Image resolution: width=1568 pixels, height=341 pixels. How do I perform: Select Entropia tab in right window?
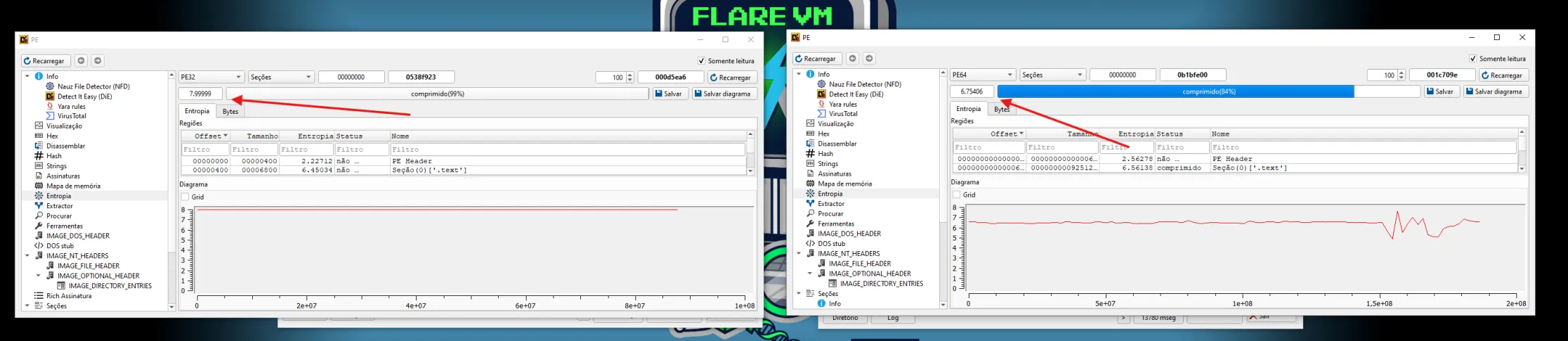[x=968, y=109]
